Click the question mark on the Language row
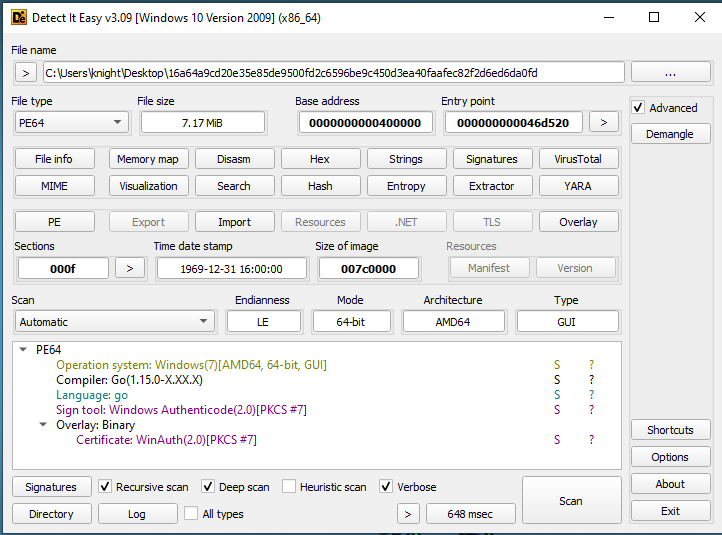 point(592,395)
